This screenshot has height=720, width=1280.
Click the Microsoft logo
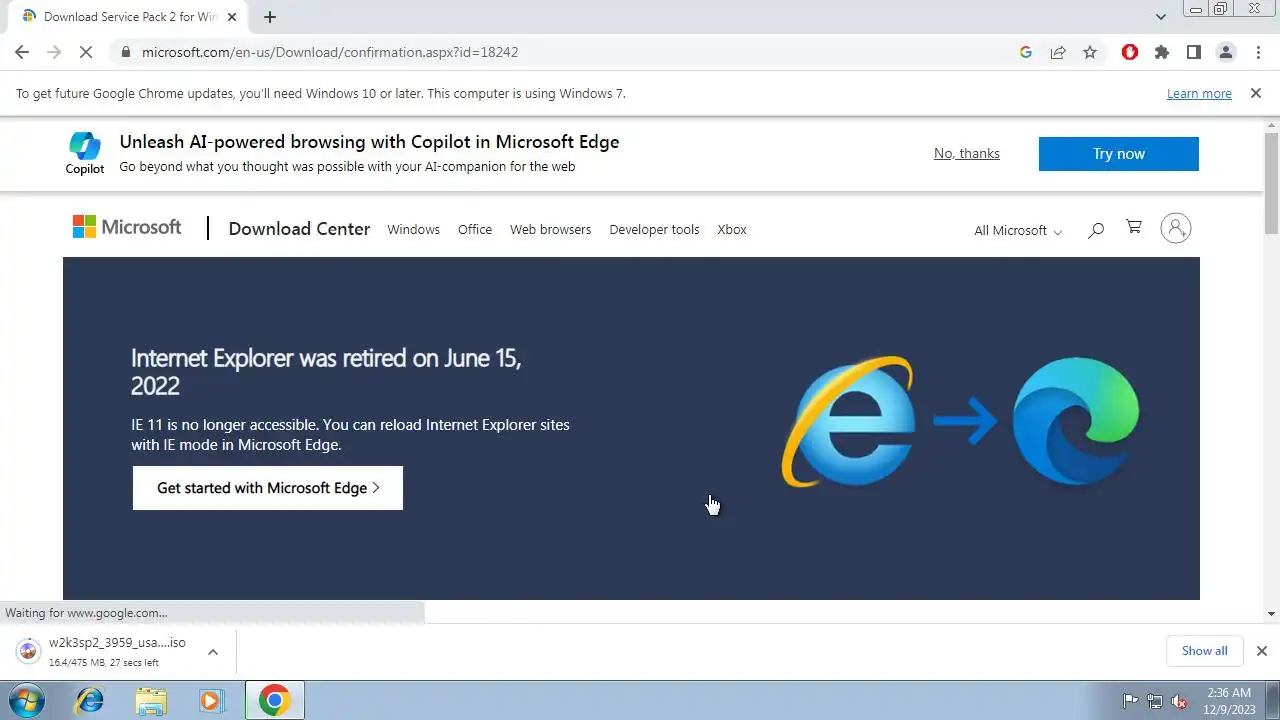coord(127,227)
